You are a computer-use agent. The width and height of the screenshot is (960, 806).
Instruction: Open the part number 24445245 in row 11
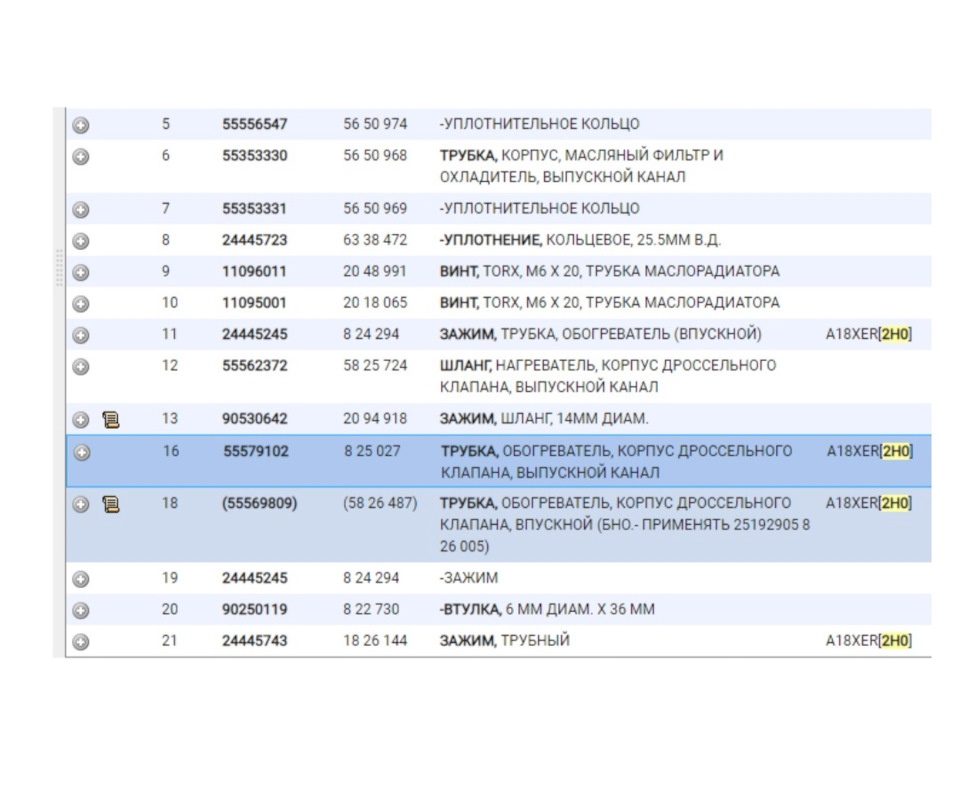pyautogui.click(x=255, y=334)
